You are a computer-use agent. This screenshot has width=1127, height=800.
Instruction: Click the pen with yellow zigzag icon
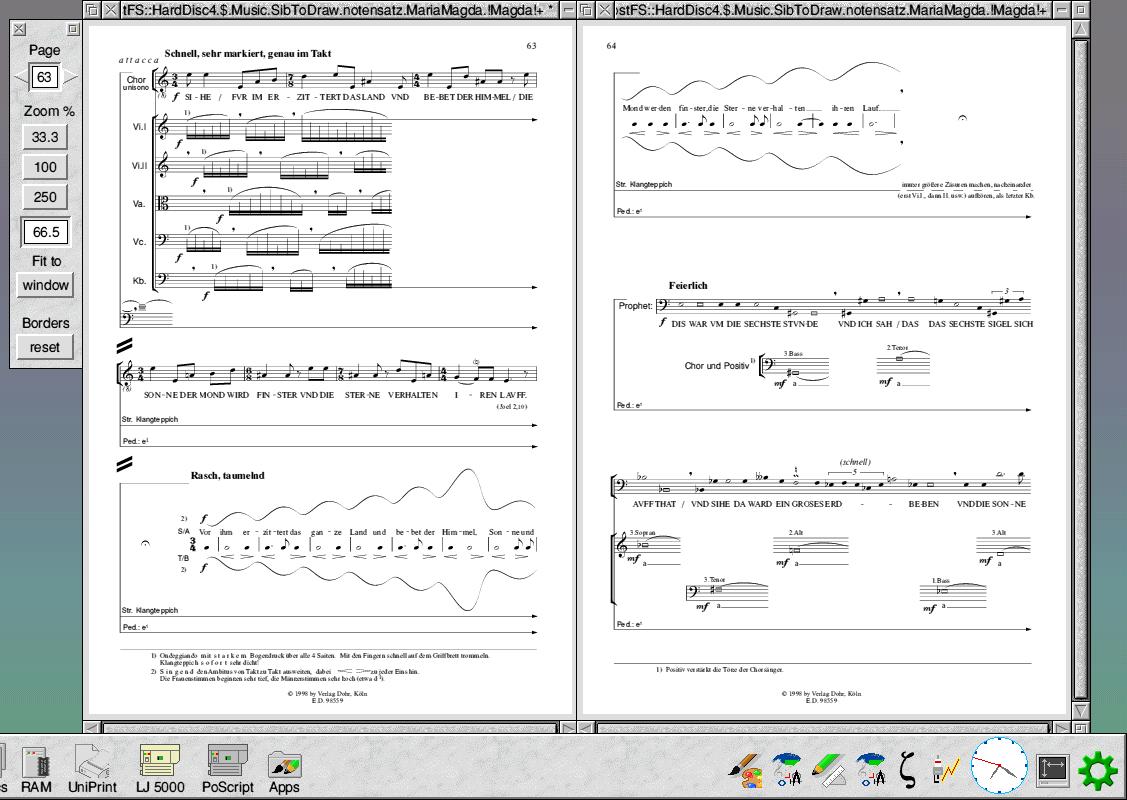pos(946,770)
